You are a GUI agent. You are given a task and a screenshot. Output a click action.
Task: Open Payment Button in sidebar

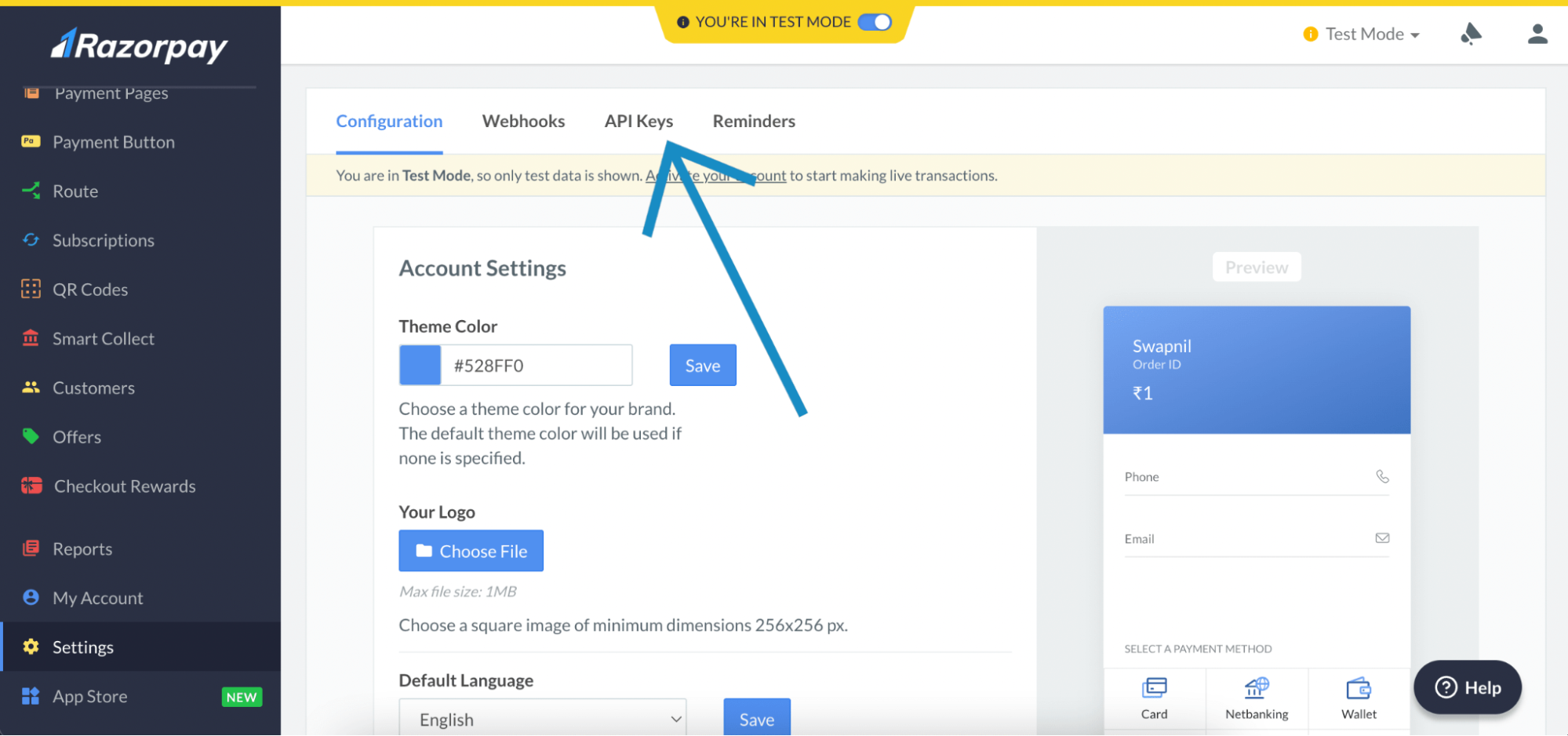click(x=114, y=142)
